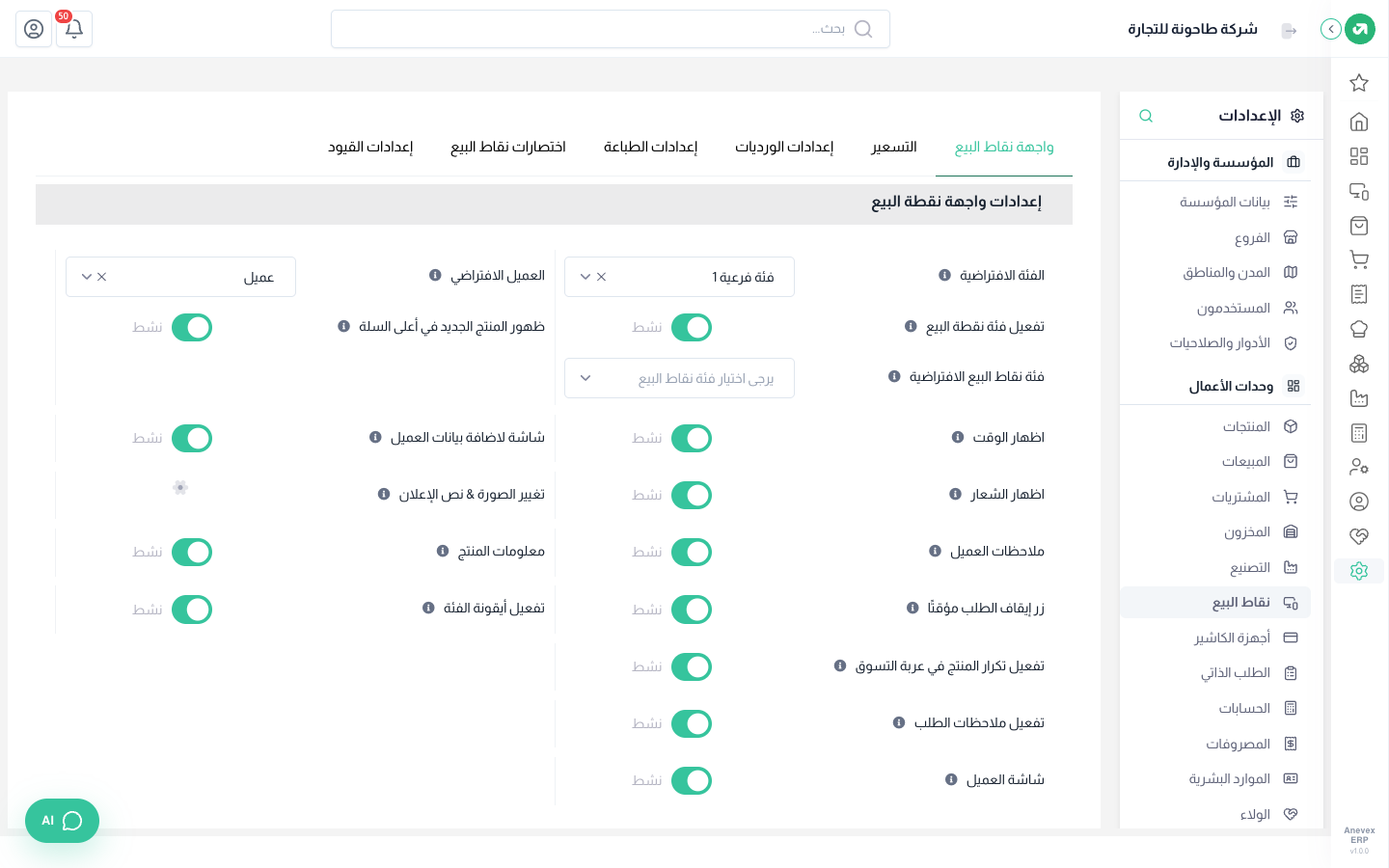Click the favorites star icon in right rail

coord(1359,83)
